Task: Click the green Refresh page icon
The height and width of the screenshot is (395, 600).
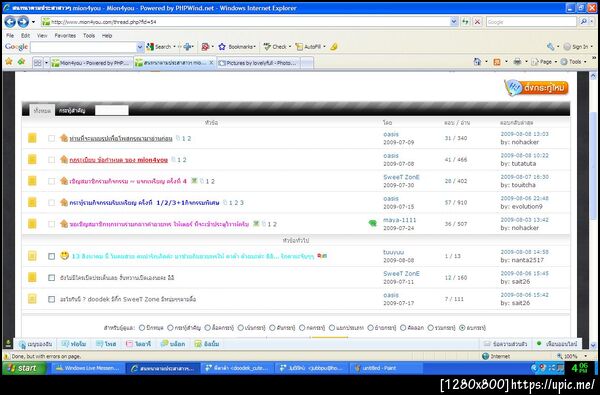Action: [465, 22]
